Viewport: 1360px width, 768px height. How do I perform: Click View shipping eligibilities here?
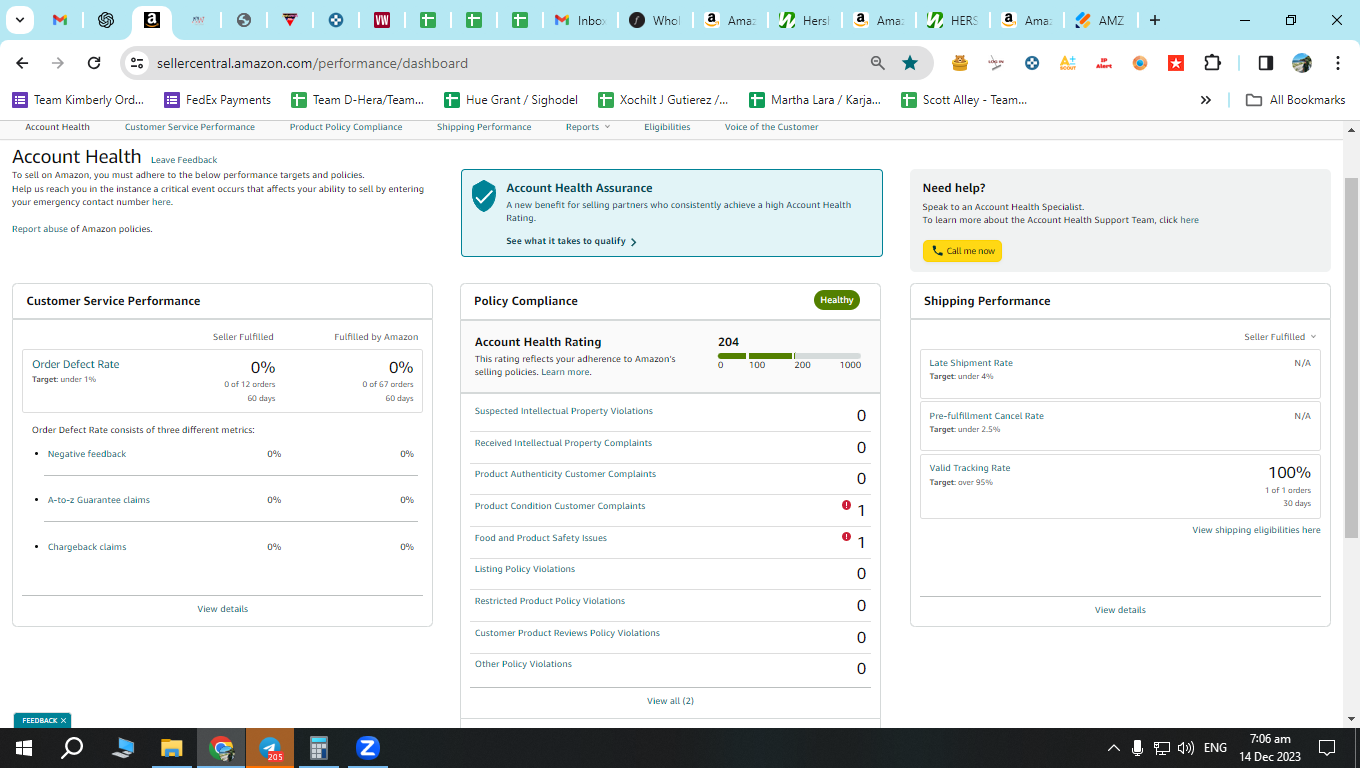point(1256,530)
